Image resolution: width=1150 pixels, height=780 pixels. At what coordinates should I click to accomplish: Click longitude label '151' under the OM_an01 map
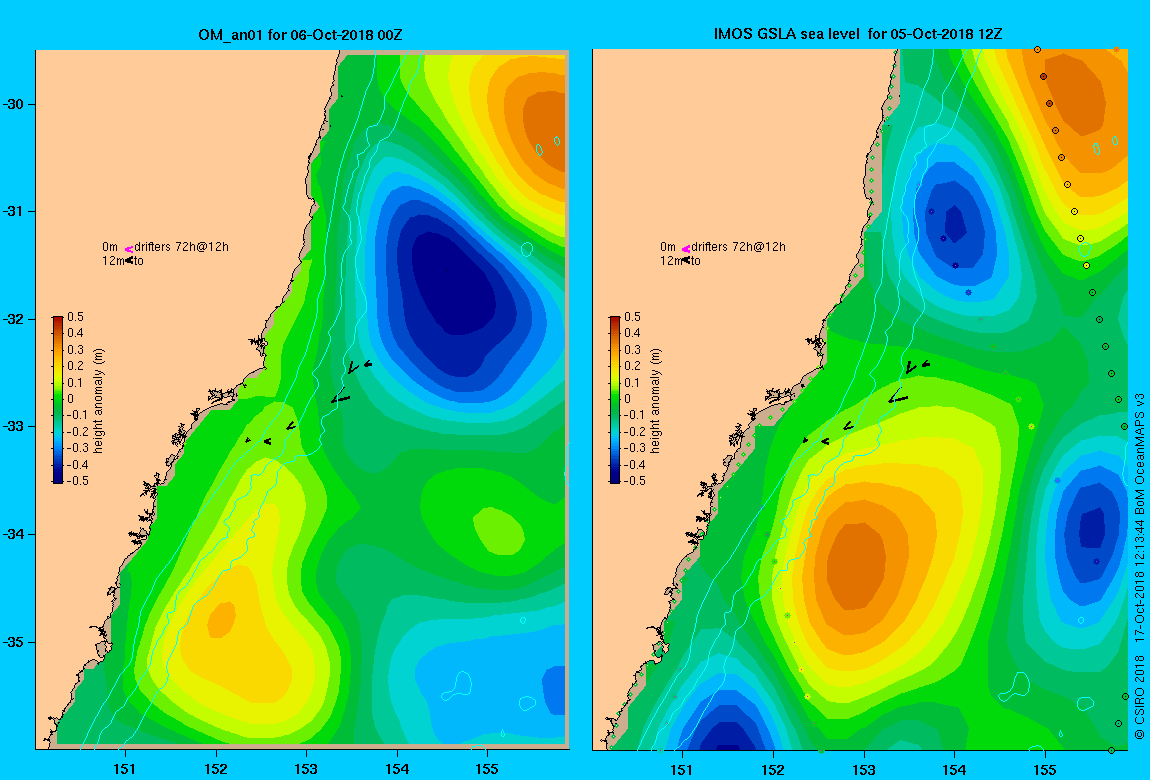(125, 769)
